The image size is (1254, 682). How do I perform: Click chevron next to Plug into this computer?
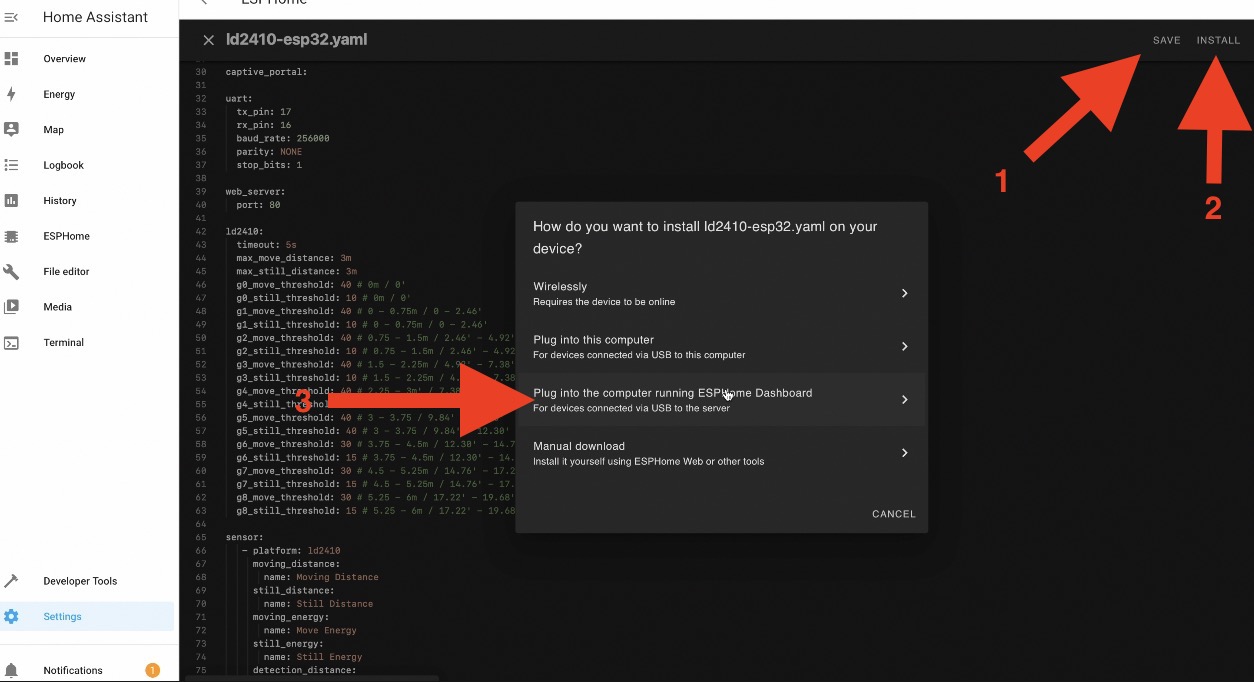[x=904, y=346]
